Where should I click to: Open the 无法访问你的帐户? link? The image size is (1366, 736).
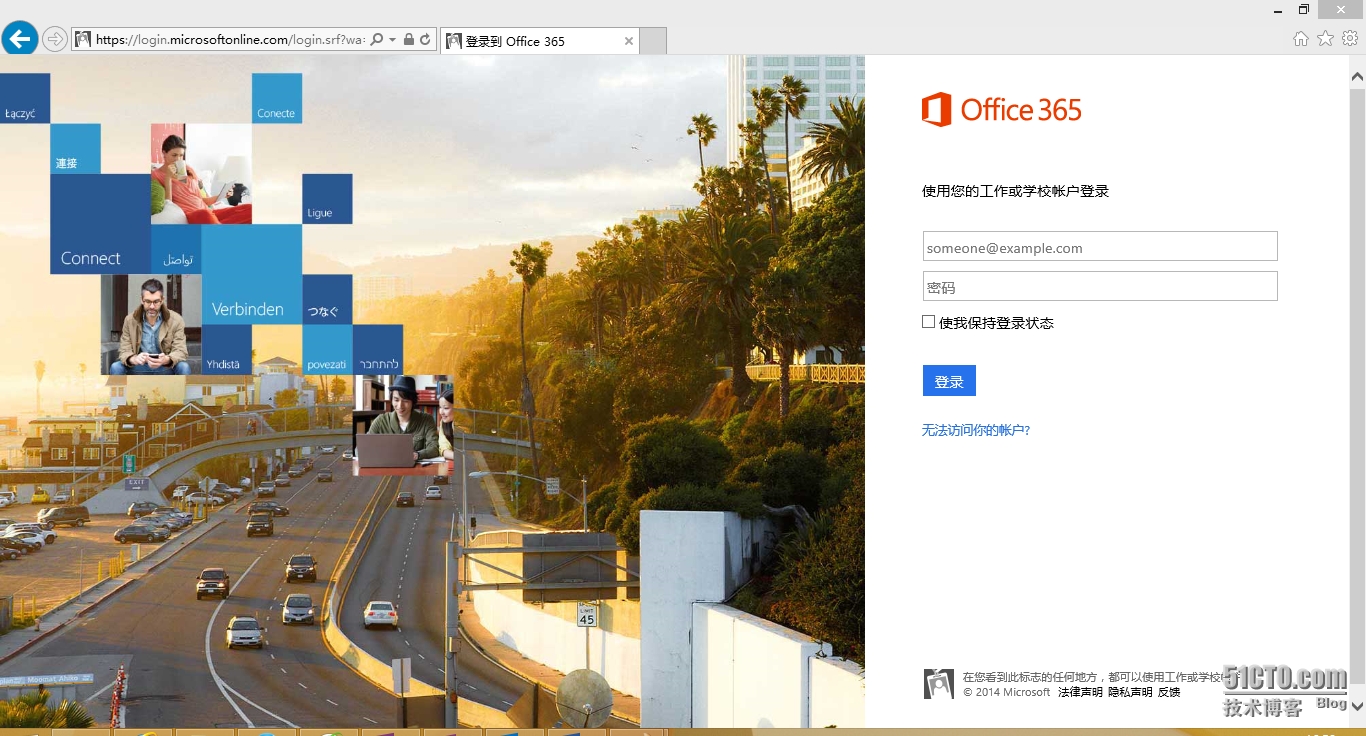[x=975, y=430]
